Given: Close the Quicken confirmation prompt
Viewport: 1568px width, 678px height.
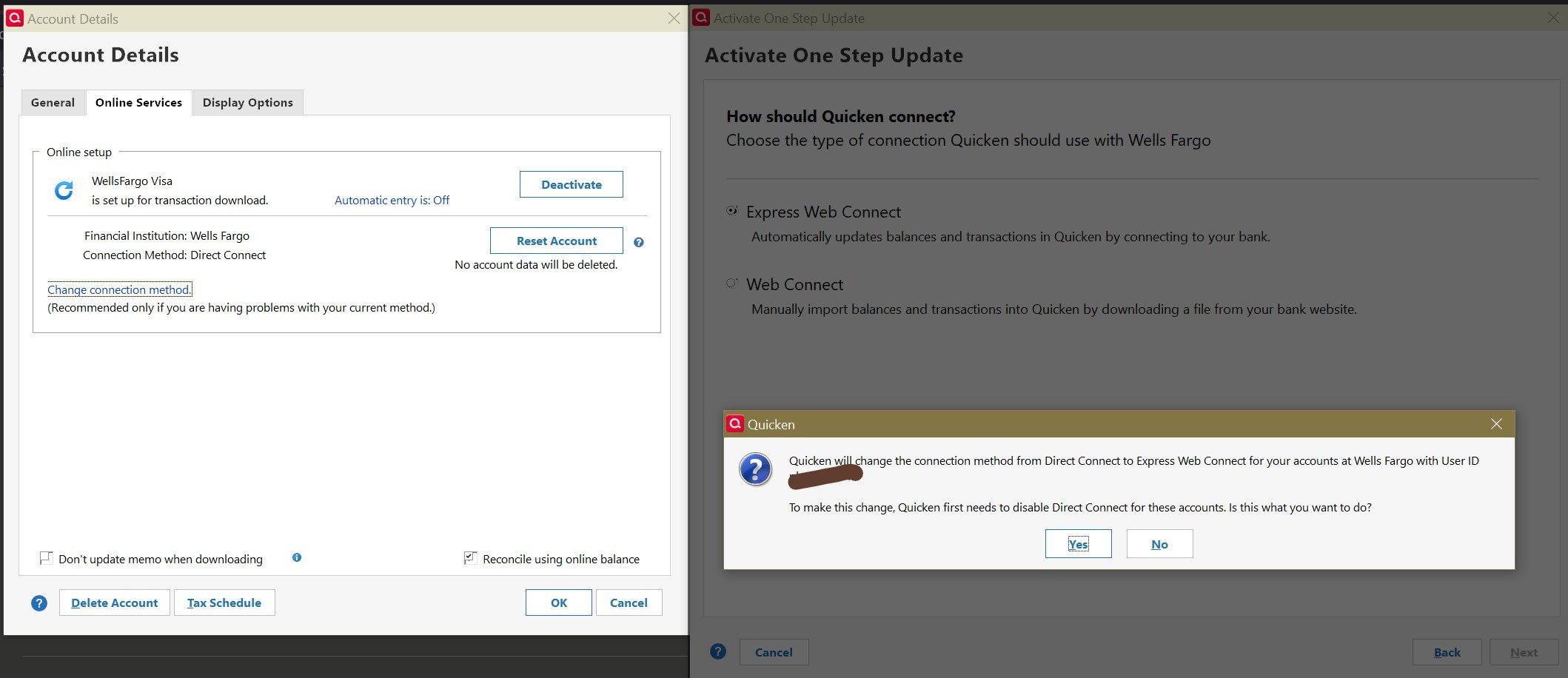Looking at the screenshot, I should point(1496,423).
